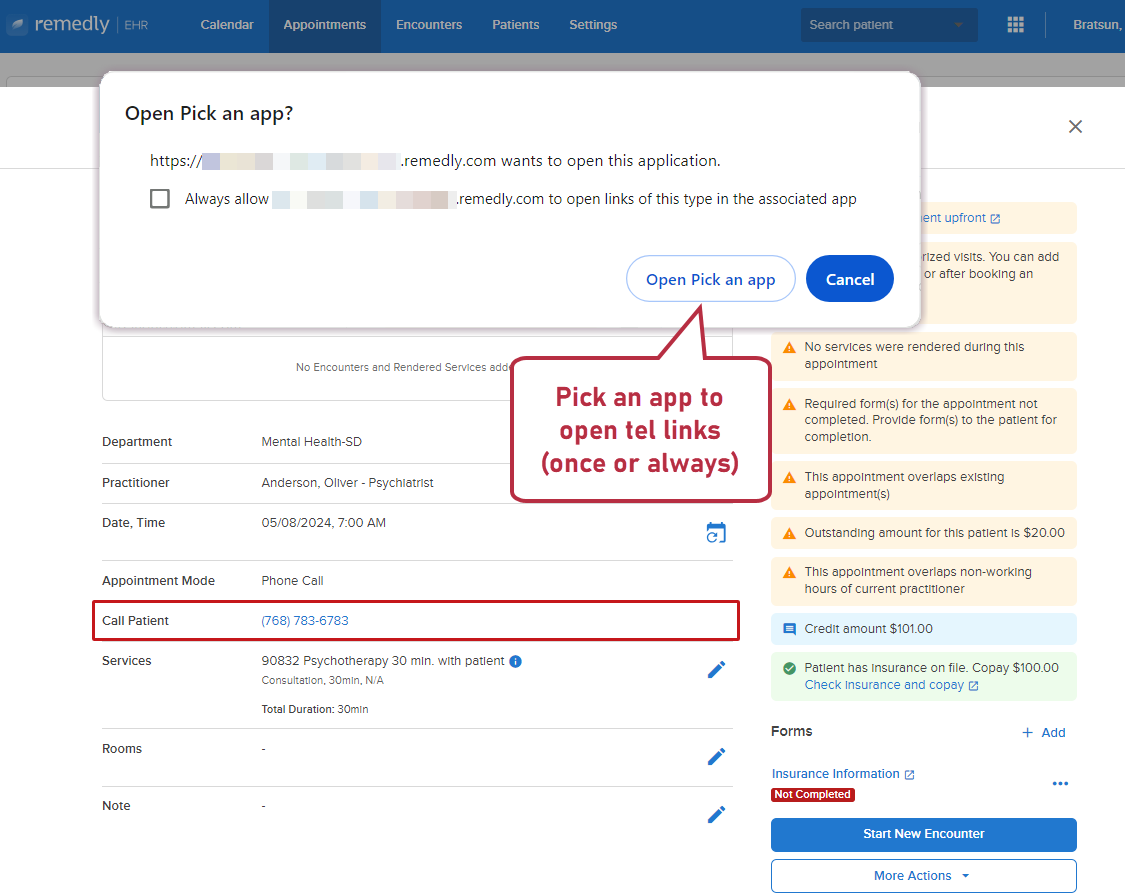This screenshot has width=1125, height=896.
Task: Click the reschedule calendar icon
Action: (x=716, y=532)
